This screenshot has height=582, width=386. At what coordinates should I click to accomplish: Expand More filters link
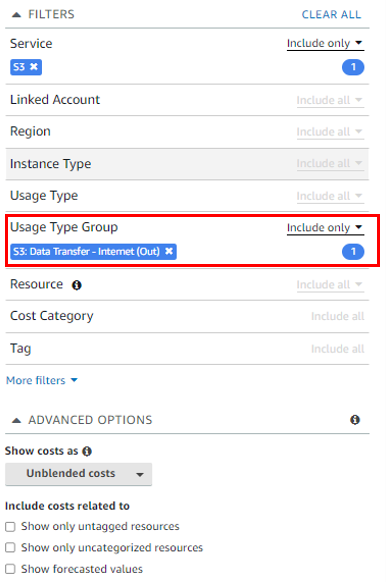pyautogui.click(x=42, y=380)
